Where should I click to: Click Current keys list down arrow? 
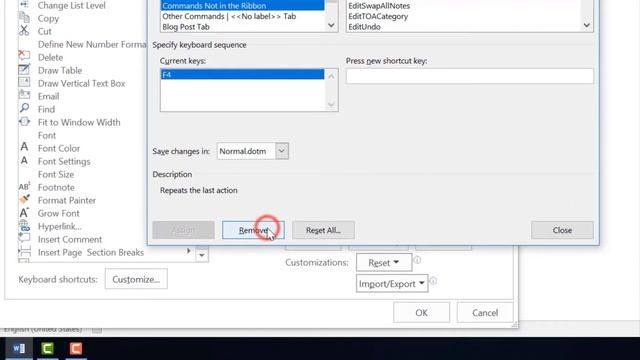(x=331, y=104)
